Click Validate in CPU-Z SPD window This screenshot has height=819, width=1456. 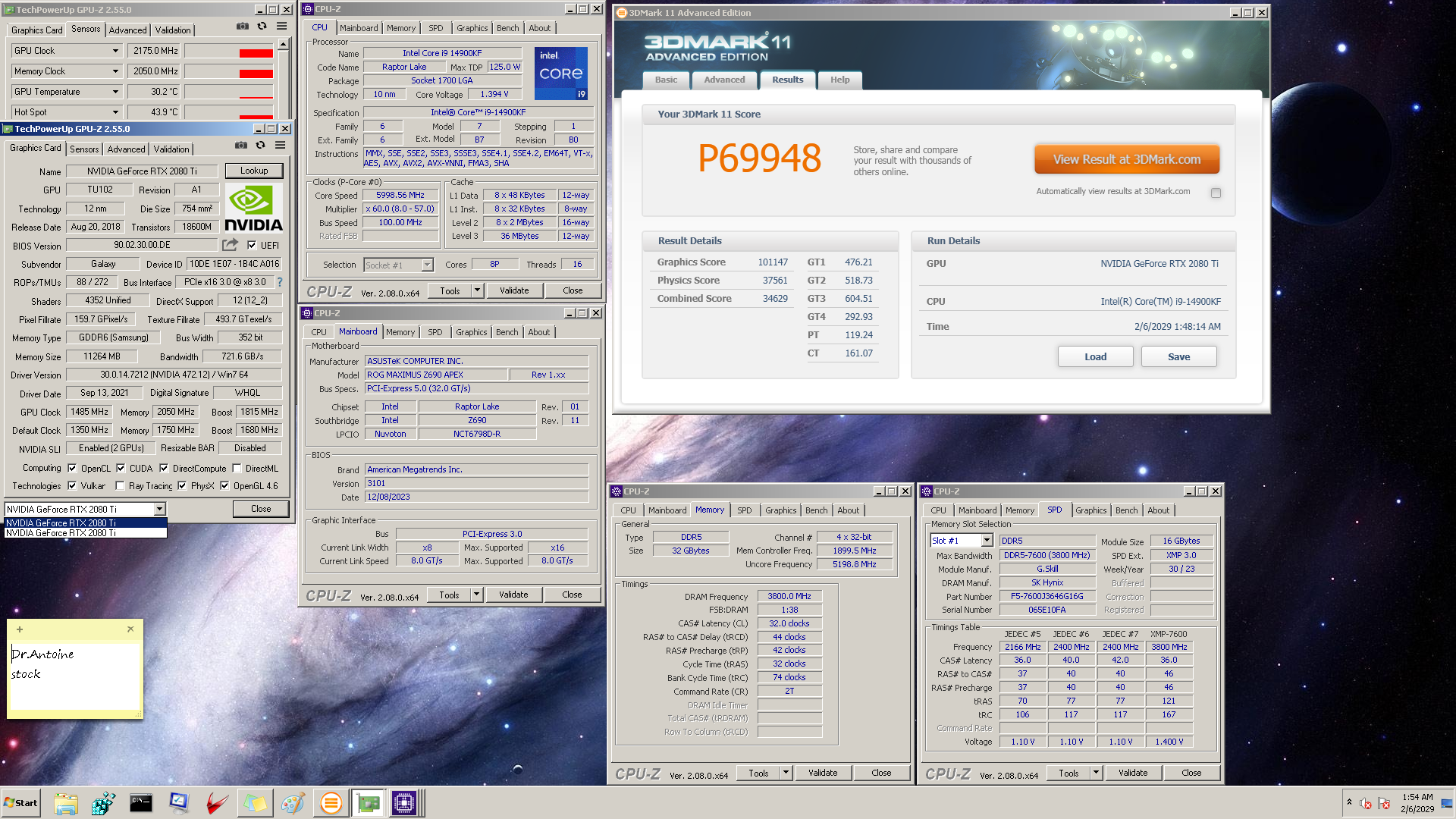(1132, 773)
